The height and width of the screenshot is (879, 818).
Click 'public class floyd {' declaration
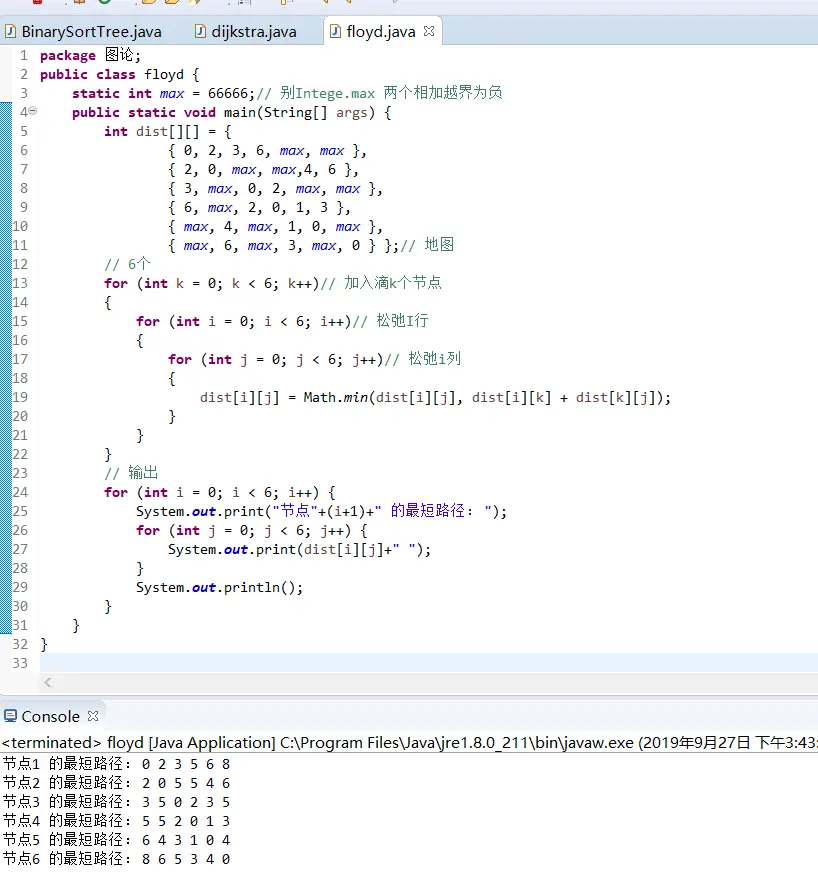click(119, 74)
